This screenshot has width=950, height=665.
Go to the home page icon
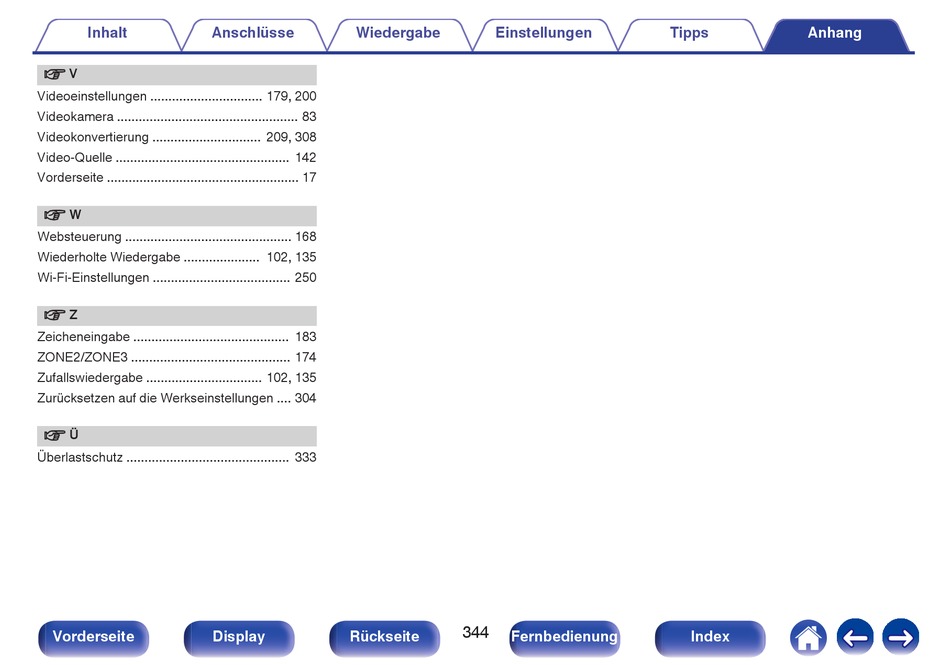click(808, 637)
